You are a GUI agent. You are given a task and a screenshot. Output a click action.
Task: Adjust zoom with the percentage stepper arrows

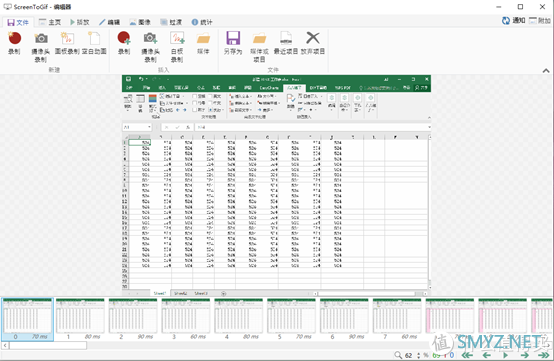(419, 355)
